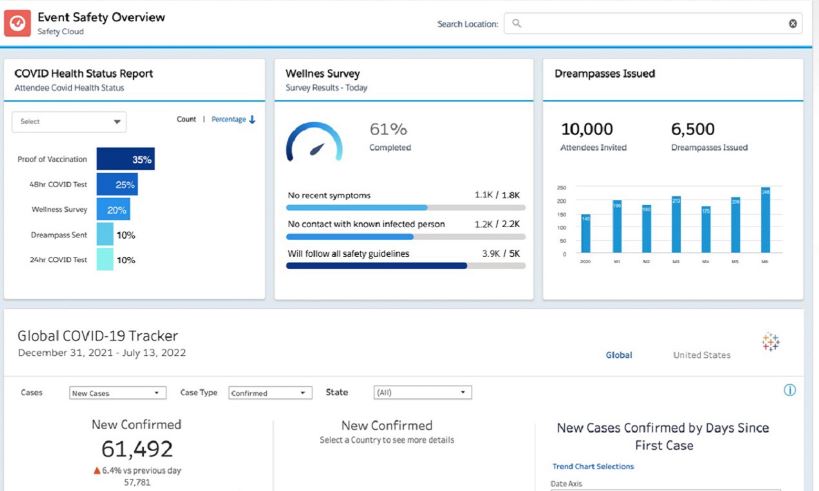
Task: Click the Date Axis label
Action: click(x=566, y=484)
